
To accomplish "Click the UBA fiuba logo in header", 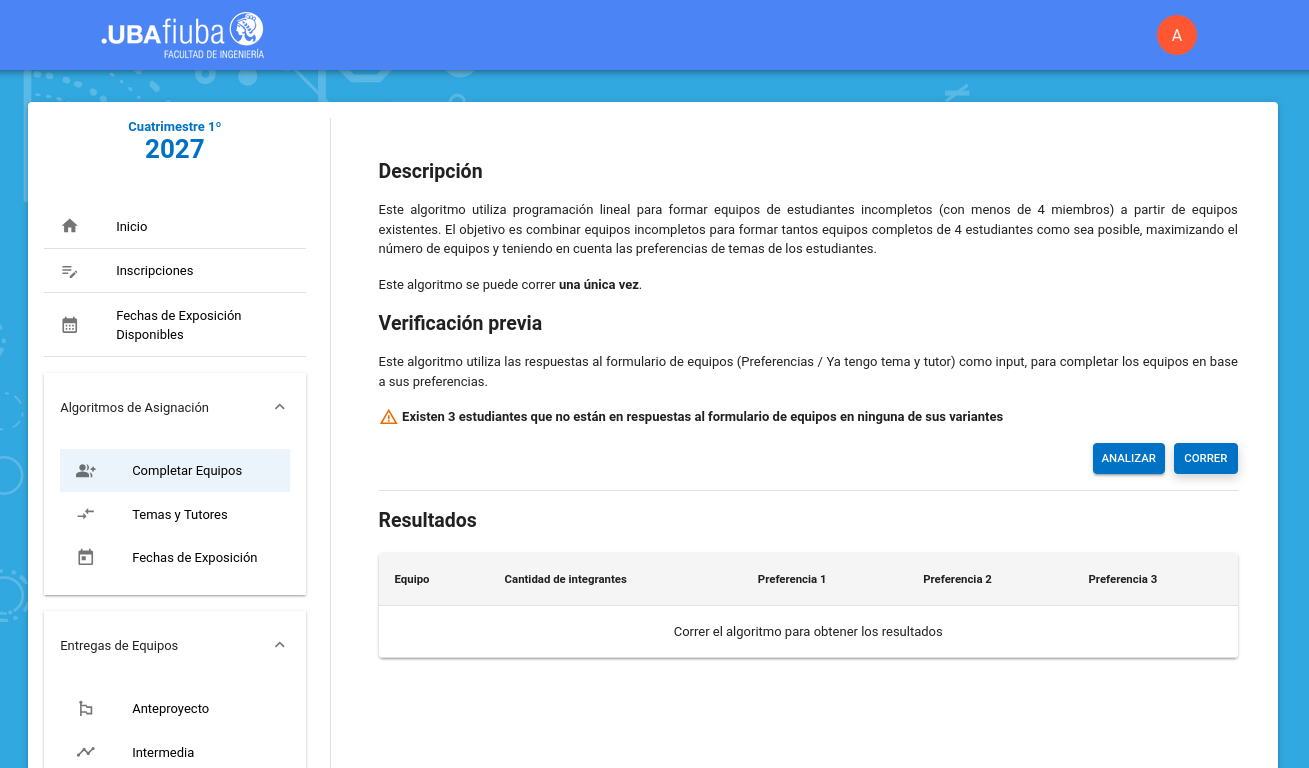I will 182,35.
